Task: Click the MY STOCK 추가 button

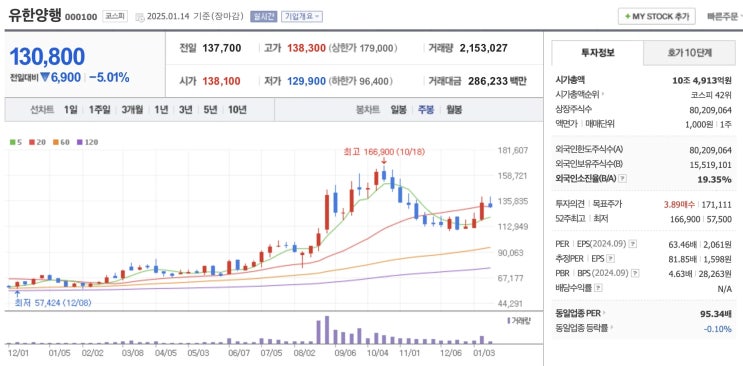Action: coord(656,16)
